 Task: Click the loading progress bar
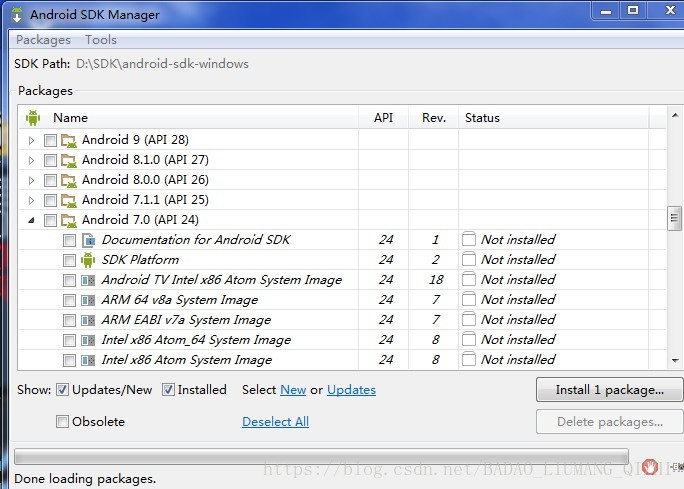[x=321, y=456]
